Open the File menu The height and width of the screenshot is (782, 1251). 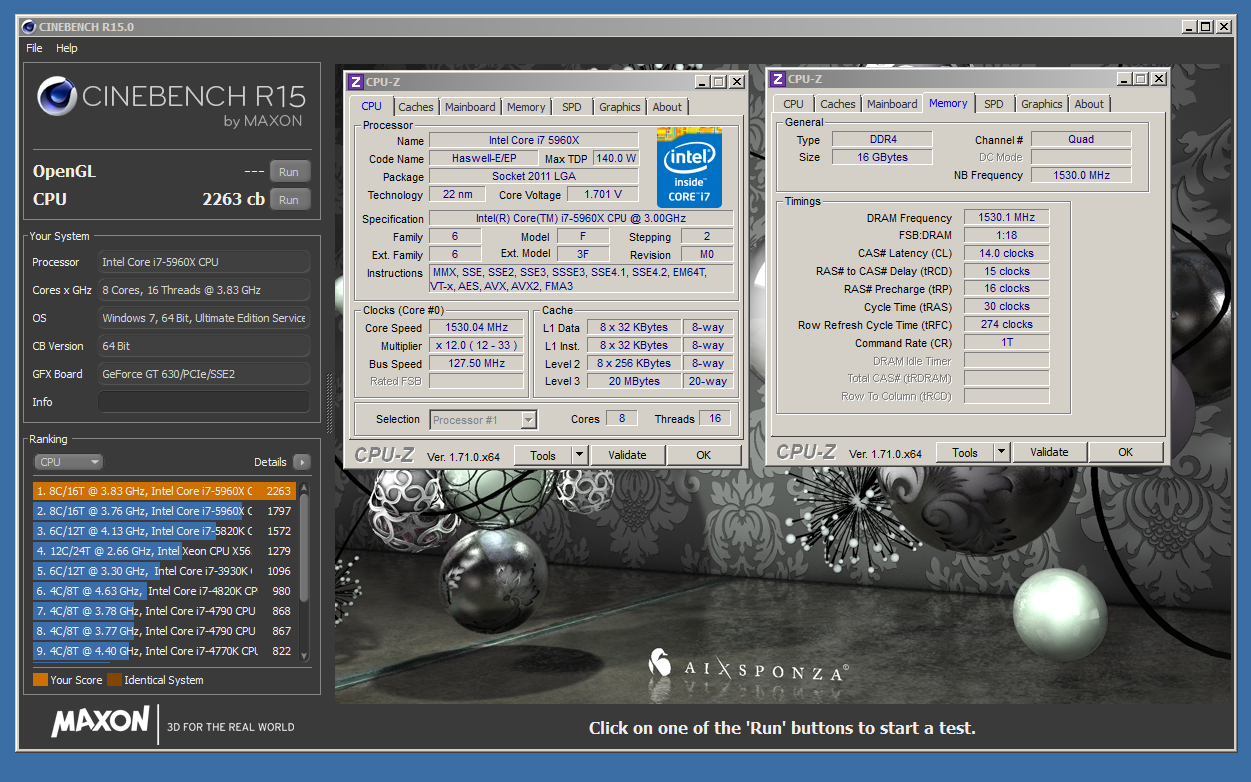[34, 48]
